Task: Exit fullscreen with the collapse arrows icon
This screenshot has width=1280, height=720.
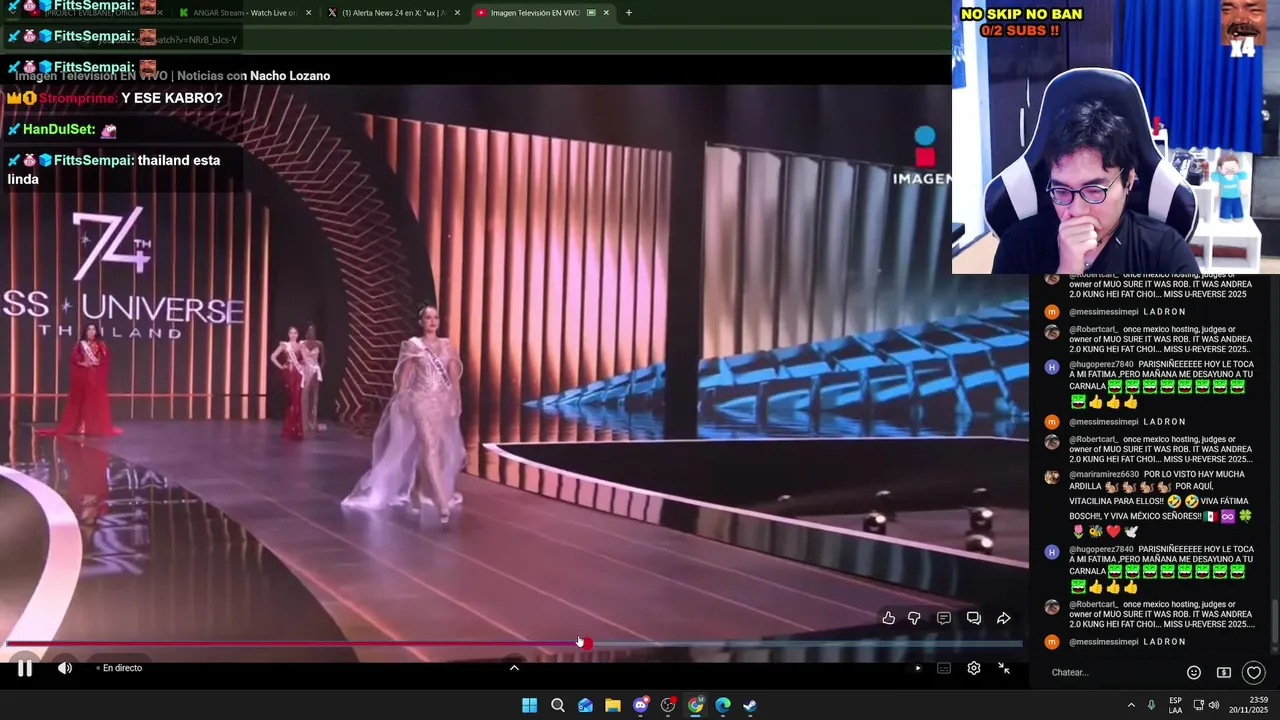Action: click(x=1004, y=668)
